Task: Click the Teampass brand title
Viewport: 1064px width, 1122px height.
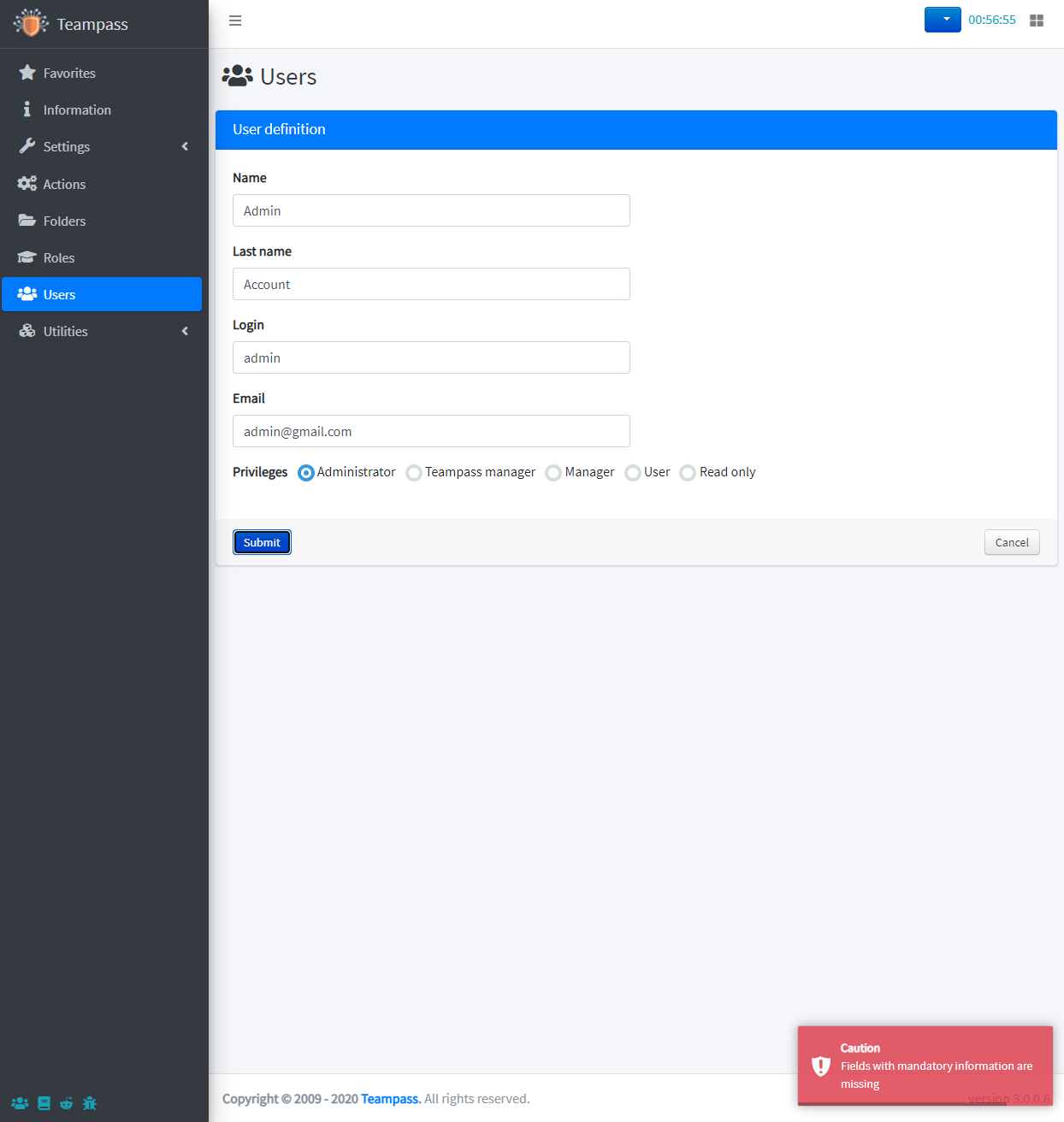Action: [x=92, y=24]
